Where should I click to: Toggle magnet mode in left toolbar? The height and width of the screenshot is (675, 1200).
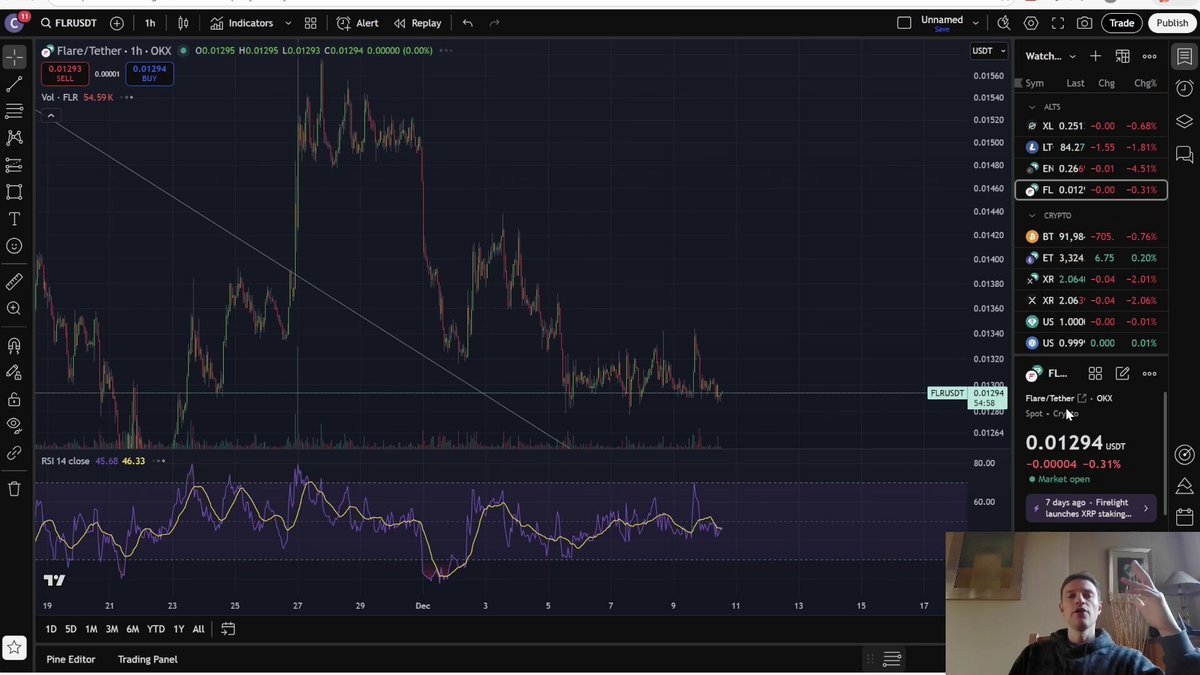click(14, 346)
